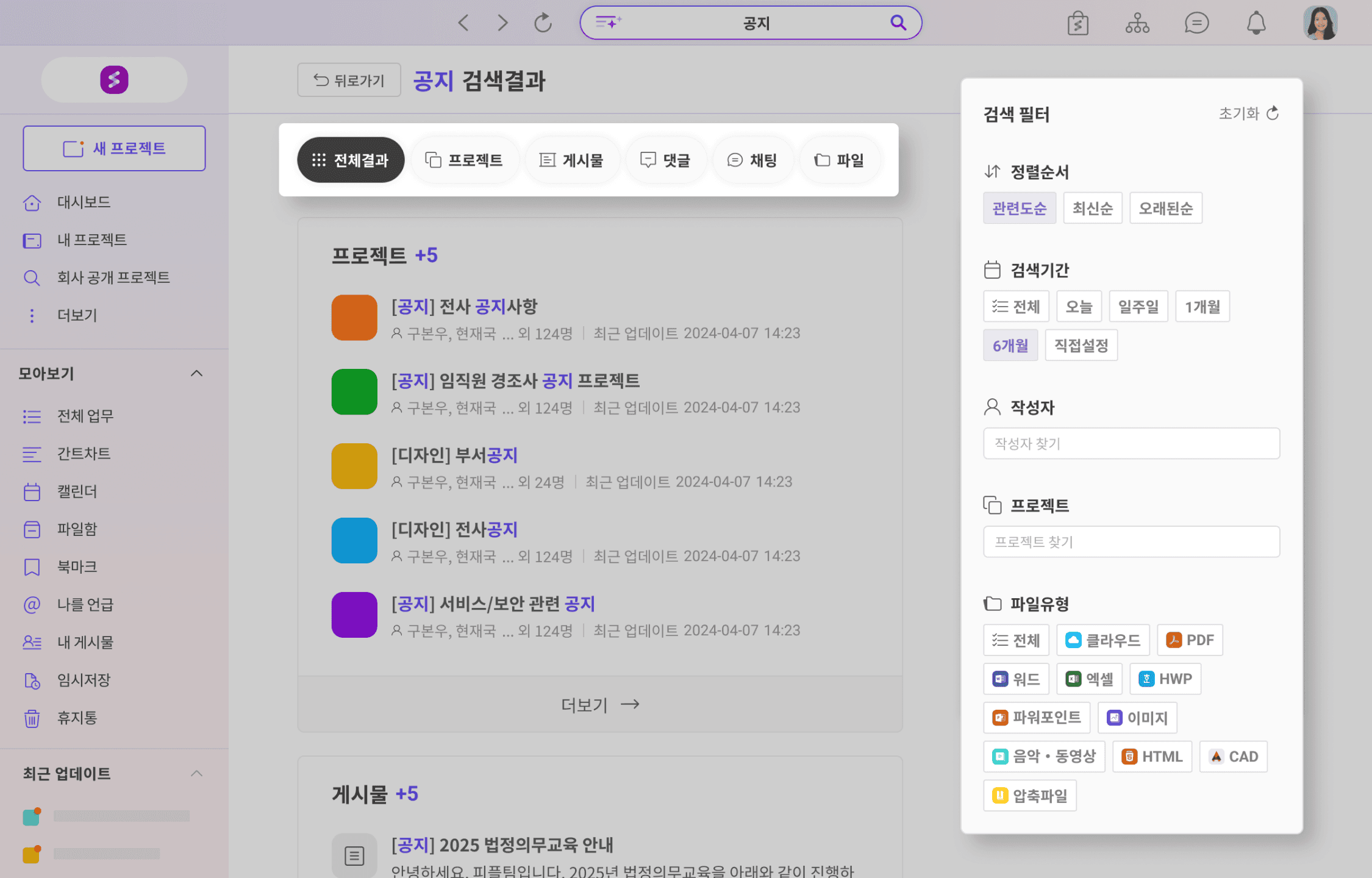Collapse the 모아보기 section

coord(196,373)
